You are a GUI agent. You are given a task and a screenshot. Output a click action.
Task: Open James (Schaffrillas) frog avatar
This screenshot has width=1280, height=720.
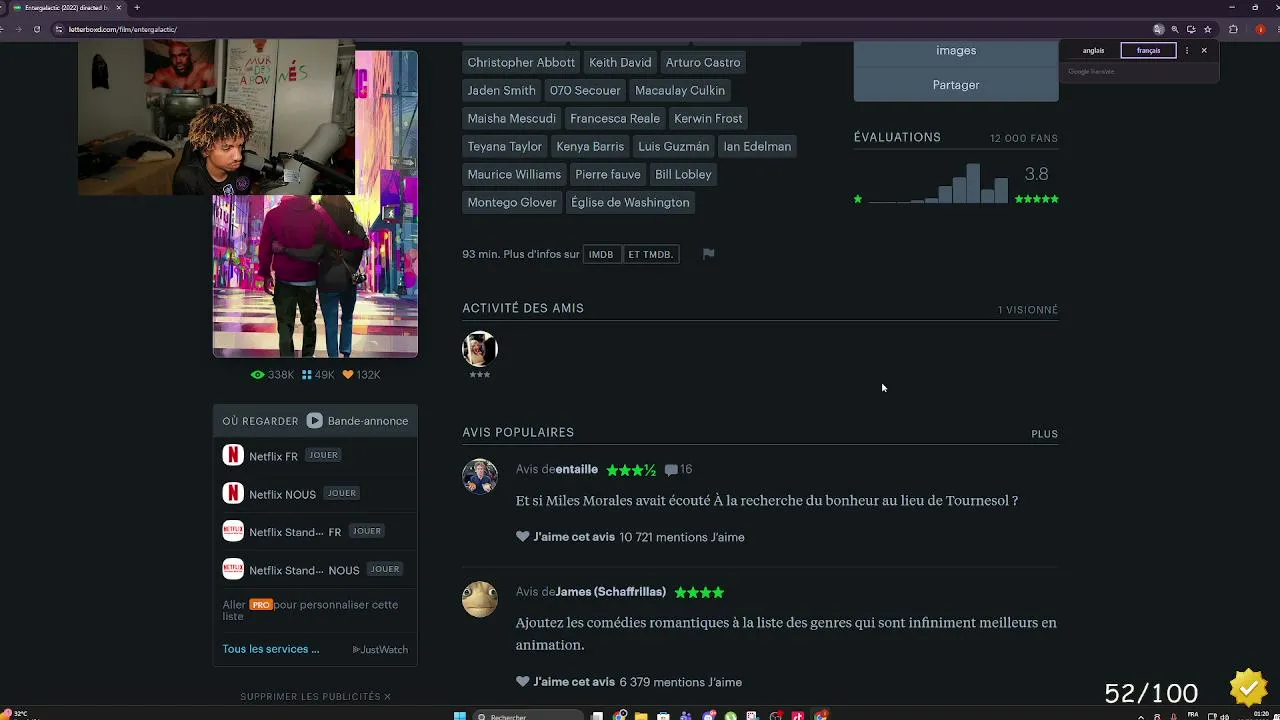click(x=480, y=599)
